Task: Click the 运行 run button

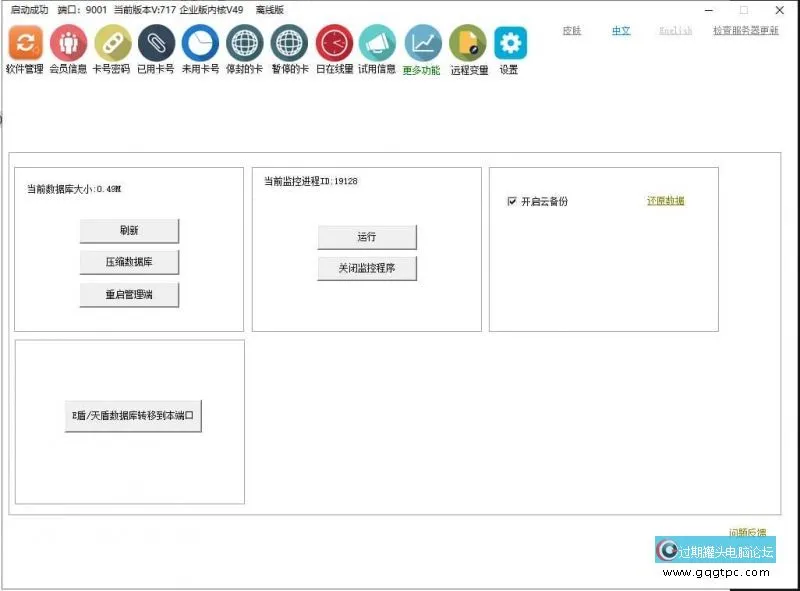Action: point(367,237)
